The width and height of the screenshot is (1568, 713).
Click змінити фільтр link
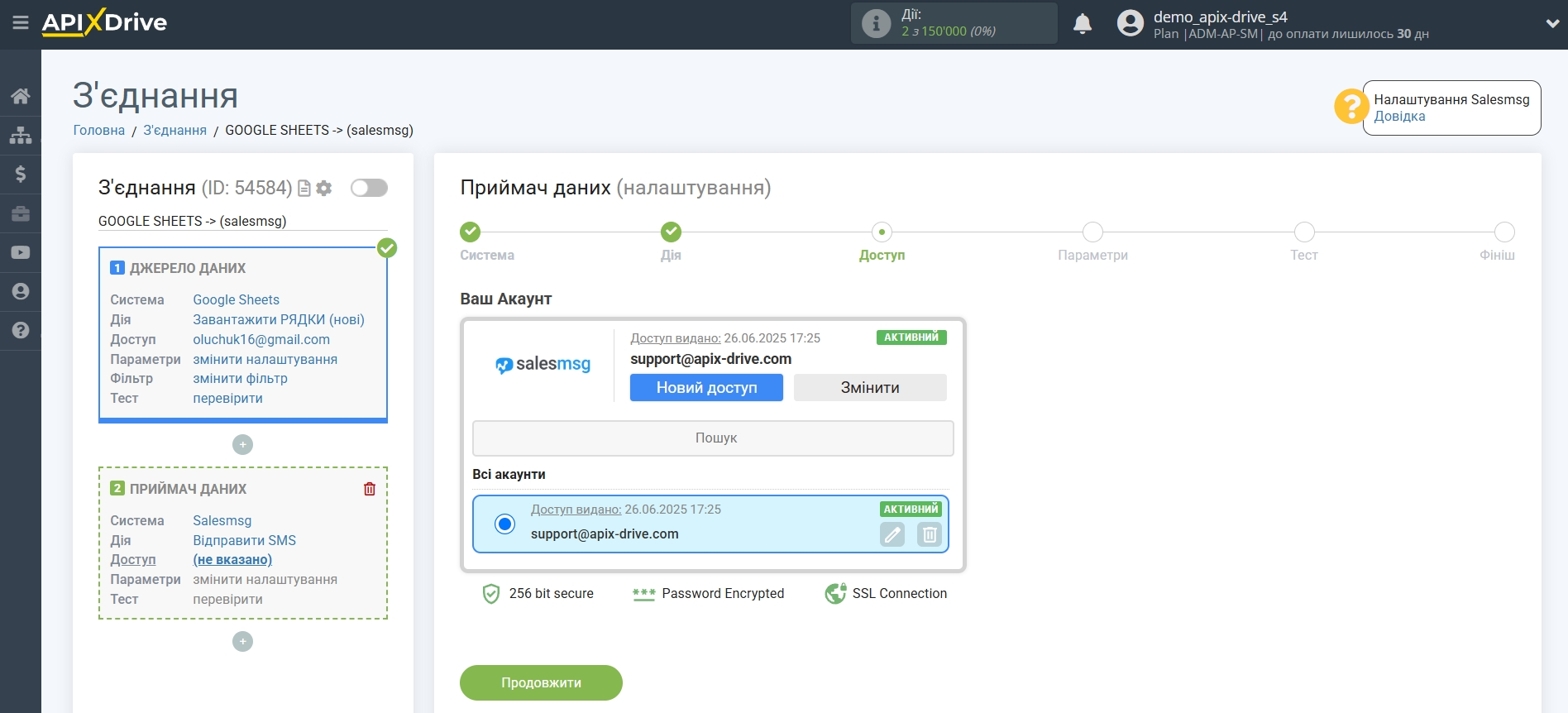pyautogui.click(x=241, y=378)
